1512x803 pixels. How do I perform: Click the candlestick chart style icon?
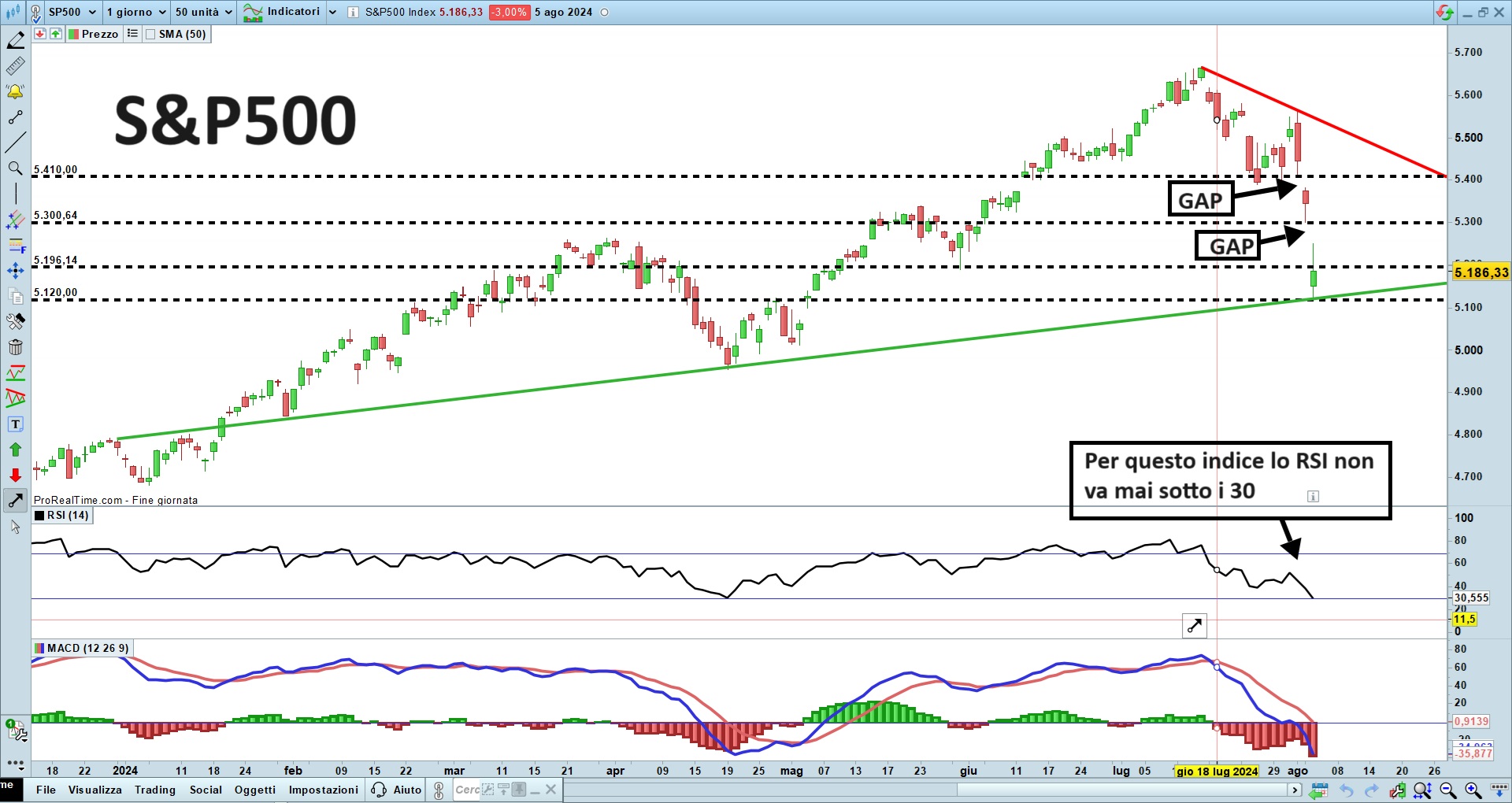click(13, 12)
